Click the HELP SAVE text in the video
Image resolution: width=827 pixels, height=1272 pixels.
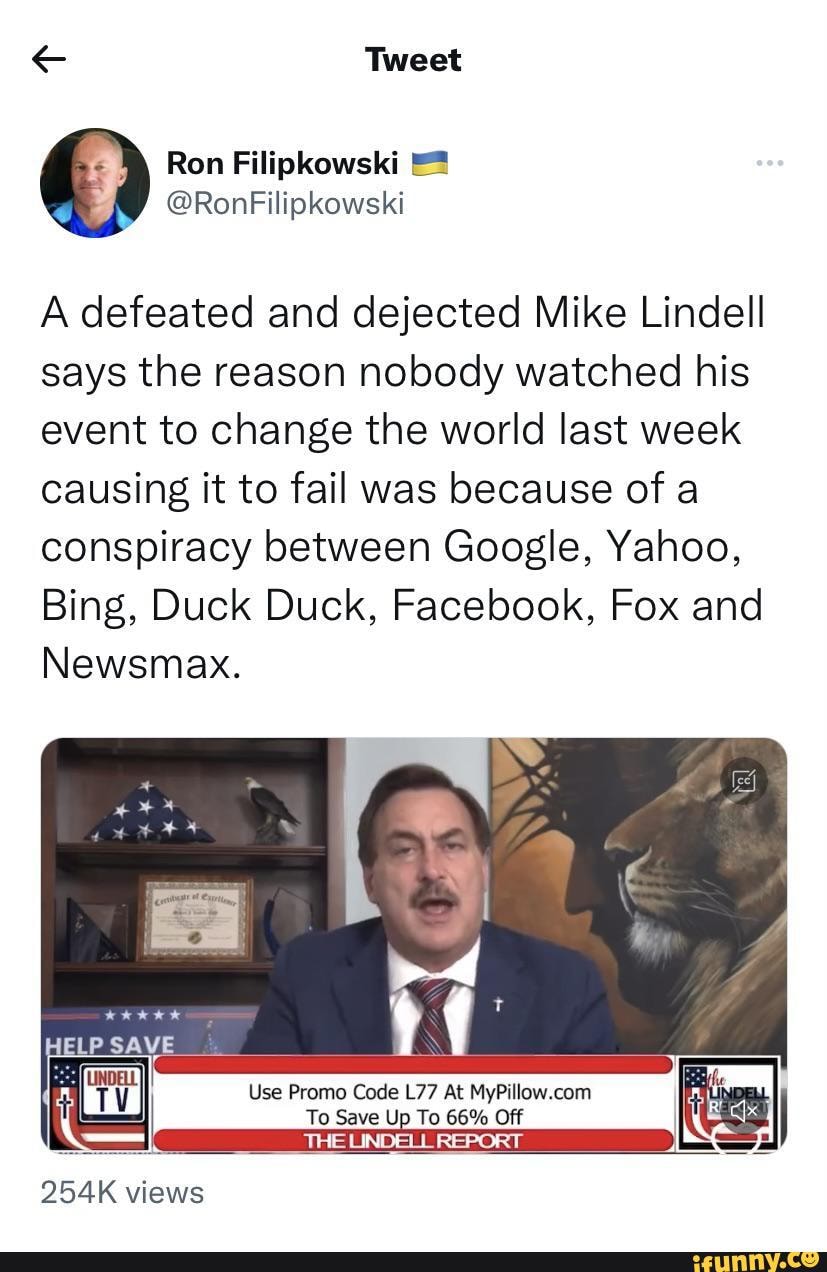pos(109,1044)
